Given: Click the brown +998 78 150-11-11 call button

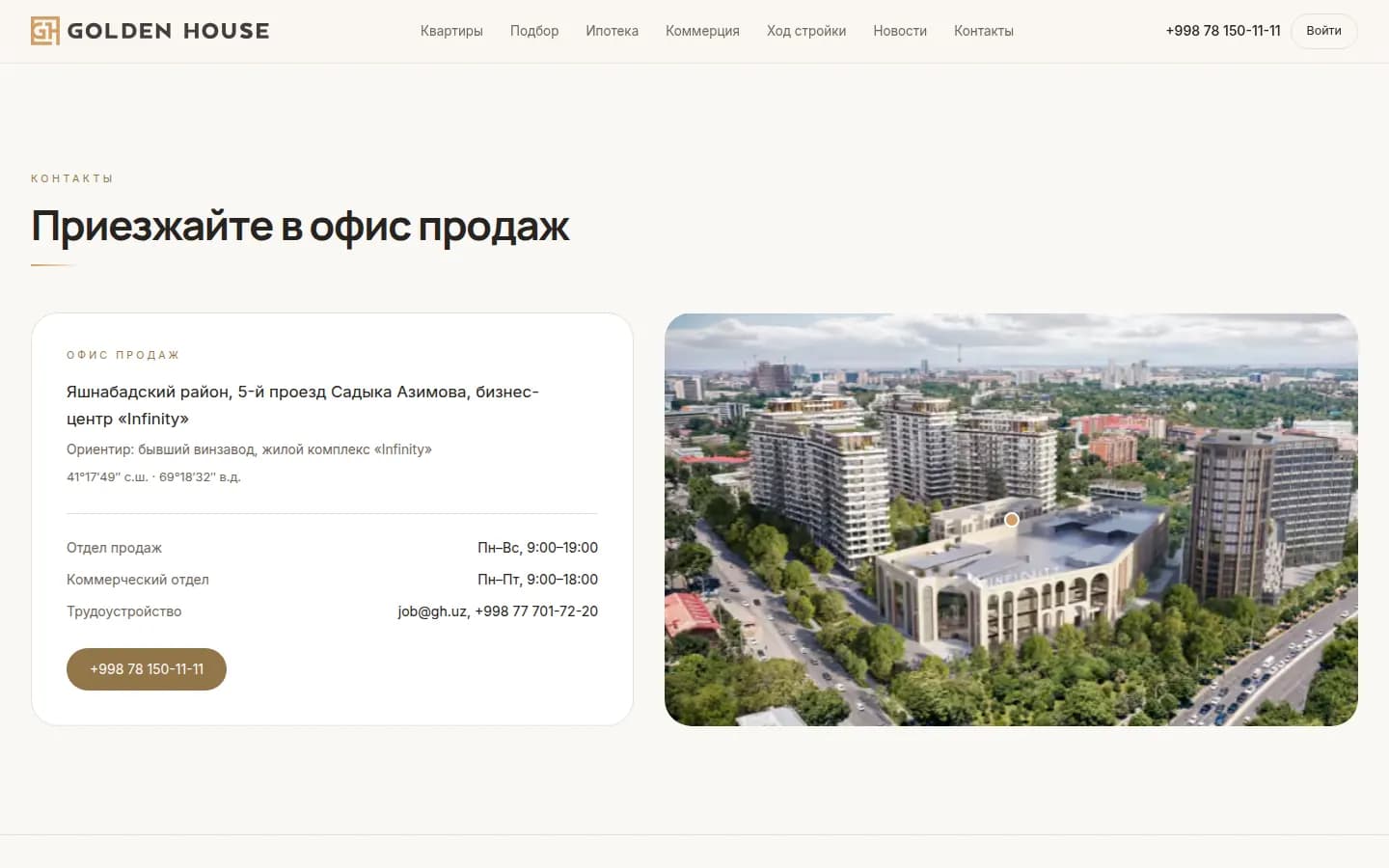Looking at the screenshot, I should pos(147,669).
